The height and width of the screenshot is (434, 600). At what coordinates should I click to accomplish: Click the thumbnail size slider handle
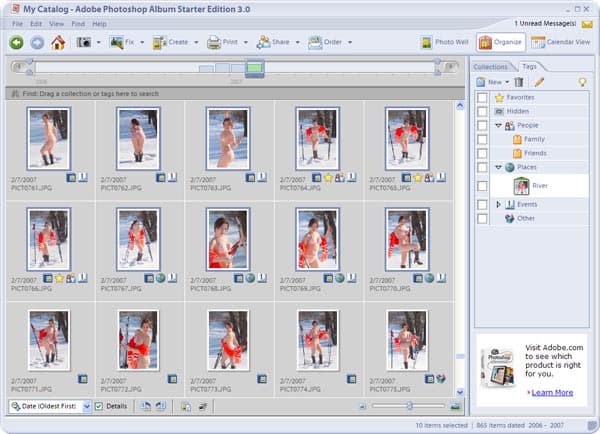[x=409, y=406]
